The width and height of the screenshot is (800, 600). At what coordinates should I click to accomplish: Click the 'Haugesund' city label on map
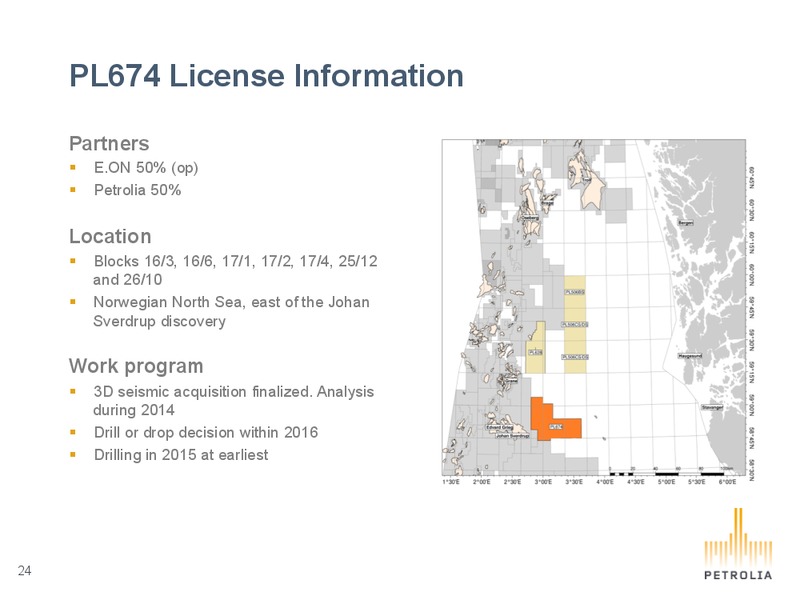tap(690, 356)
